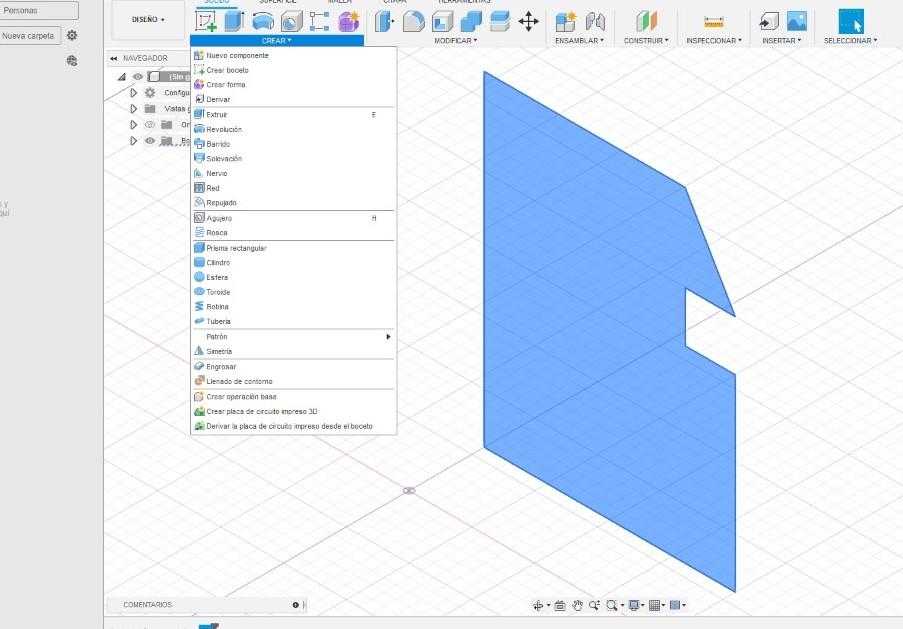The width and height of the screenshot is (903, 629).
Task: Expand the Configuración tree node
Action: tap(134, 93)
